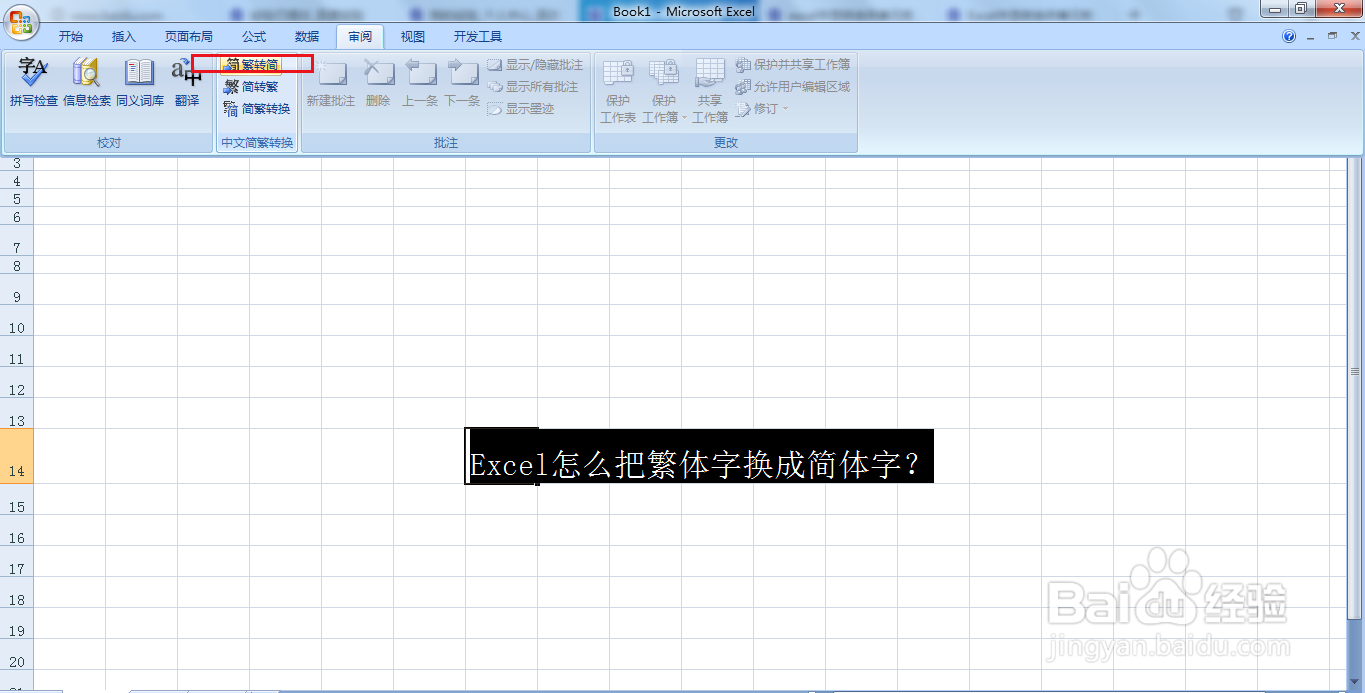Restore the workbook window in ribbon bar
Viewport: 1365px width, 693px height.
tap(1331, 36)
